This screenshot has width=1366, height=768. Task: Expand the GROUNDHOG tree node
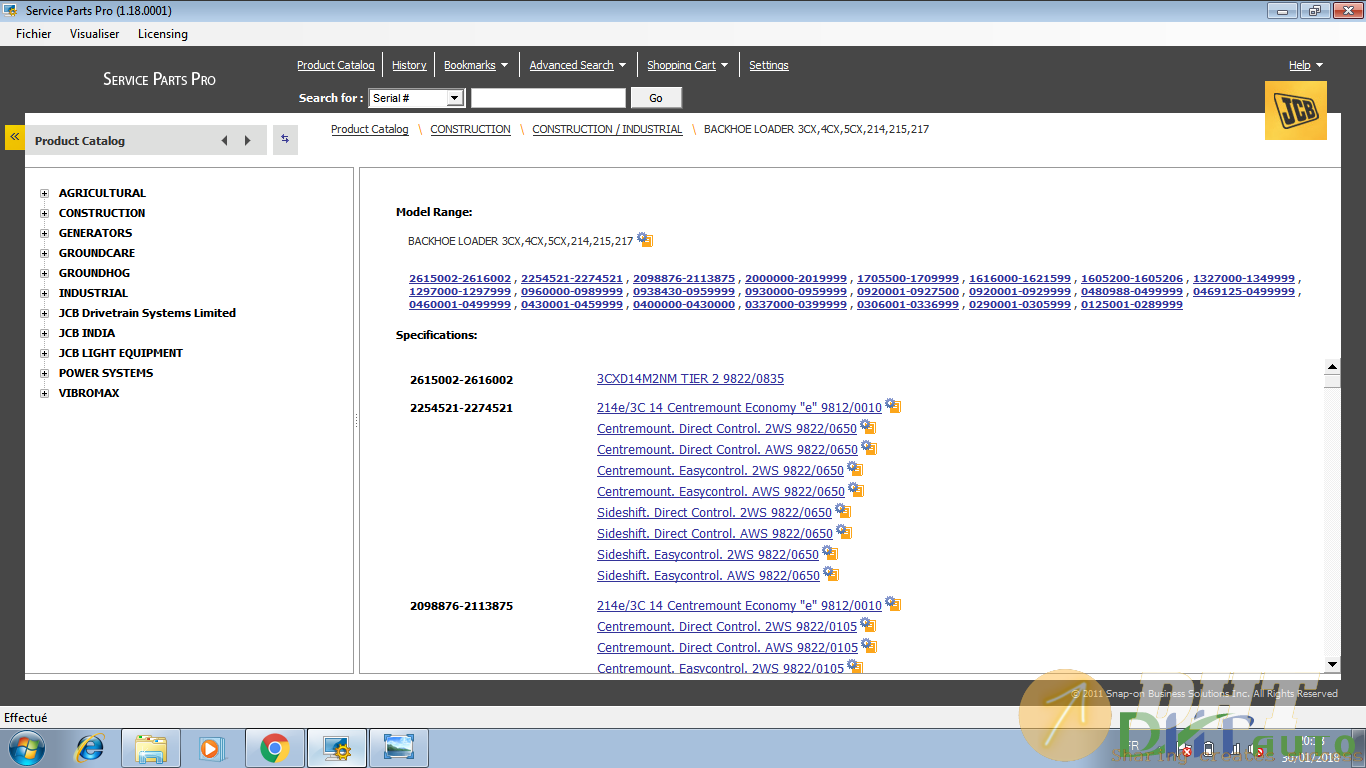click(x=44, y=273)
